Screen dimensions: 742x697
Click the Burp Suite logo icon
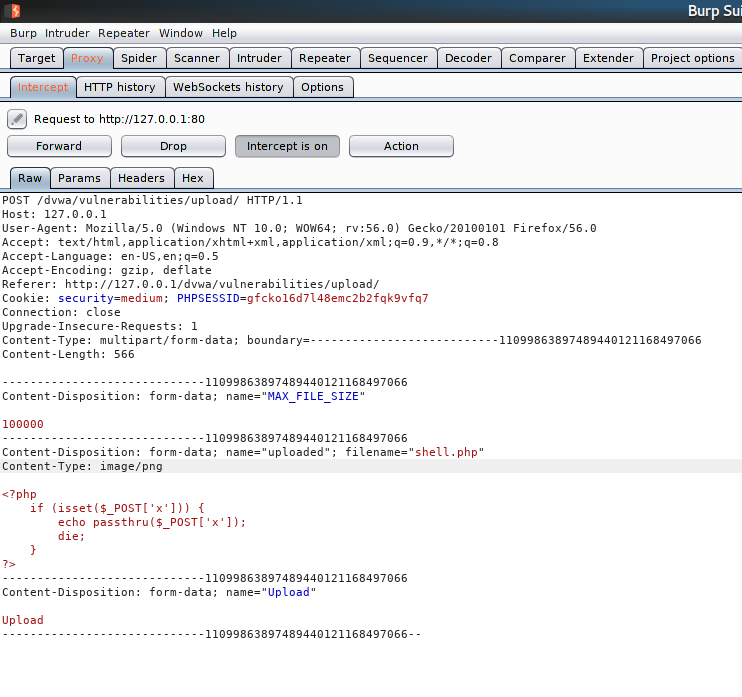pyautogui.click(x=14, y=10)
